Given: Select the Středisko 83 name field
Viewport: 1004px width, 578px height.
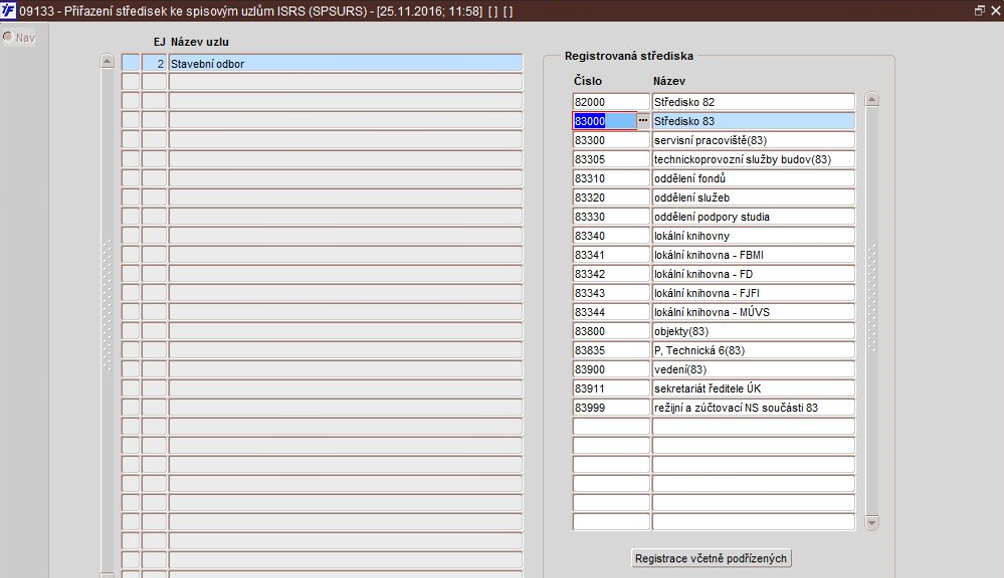Looking at the screenshot, I should click(753, 121).
